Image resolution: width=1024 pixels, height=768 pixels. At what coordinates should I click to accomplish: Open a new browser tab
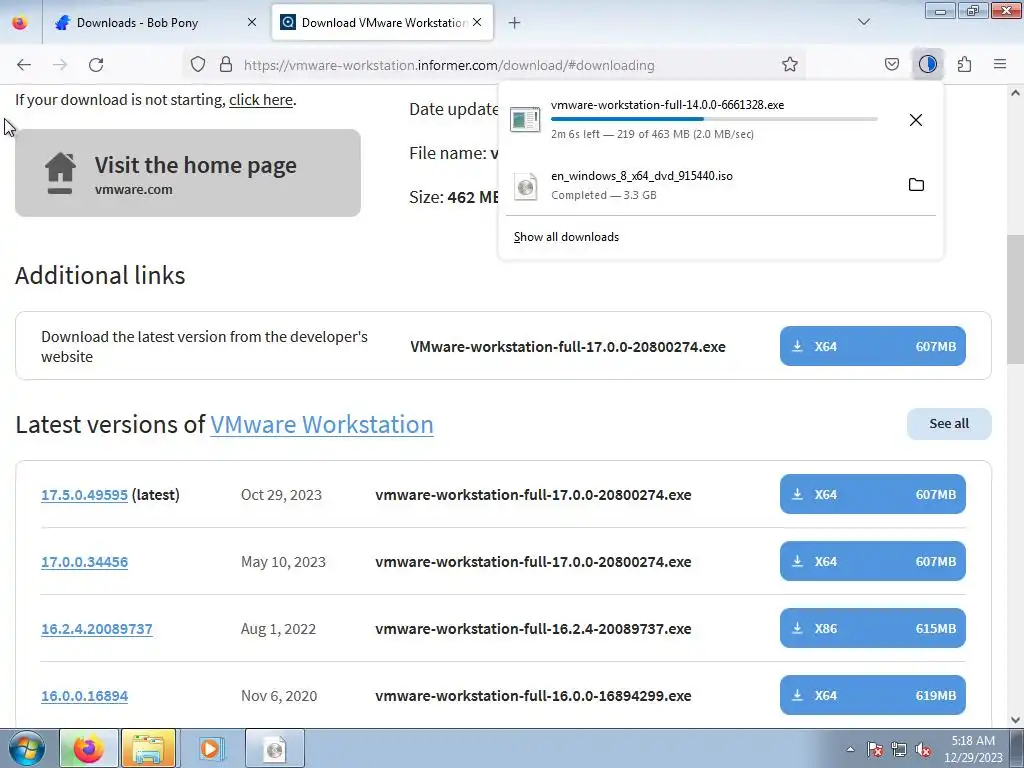[515, 23]
